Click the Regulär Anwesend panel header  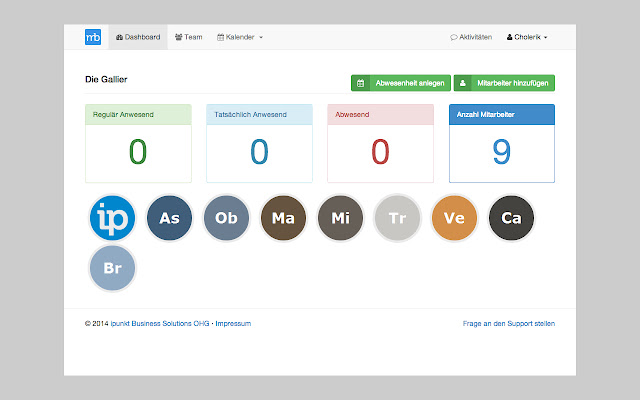(138, 115)
